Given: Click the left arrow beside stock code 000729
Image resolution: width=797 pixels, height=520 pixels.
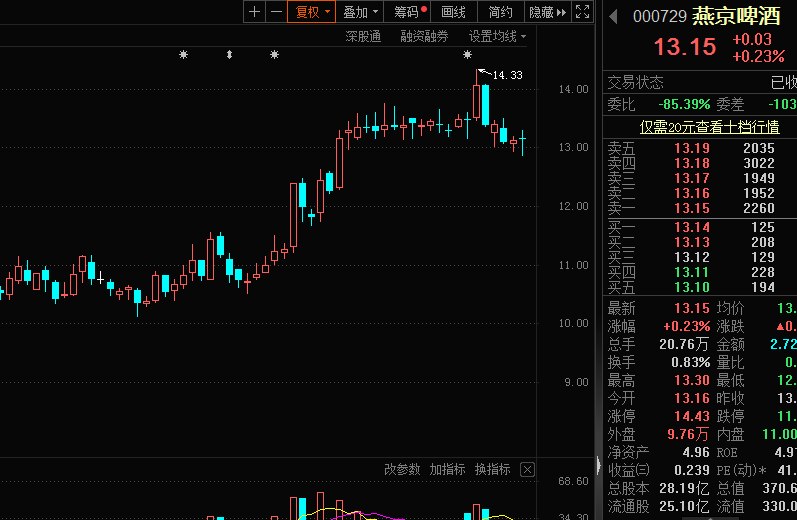Looking at the screenshot, I should pos(612,16).
